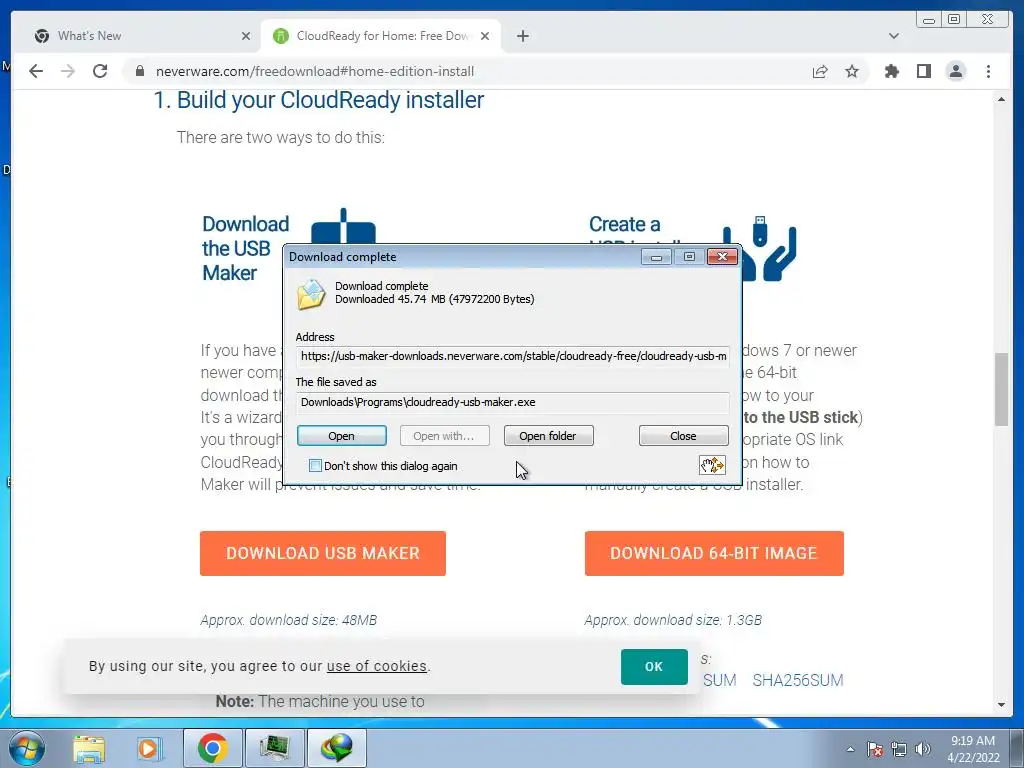Minimize the Chrome window
Screen dimensions: 1024x768
click(929, 20)
